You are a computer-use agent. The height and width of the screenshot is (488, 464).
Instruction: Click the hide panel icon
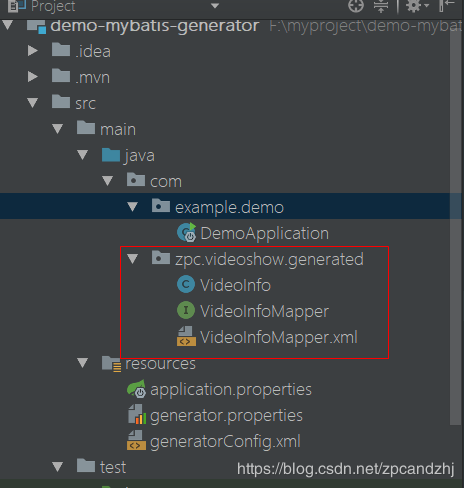446,6
